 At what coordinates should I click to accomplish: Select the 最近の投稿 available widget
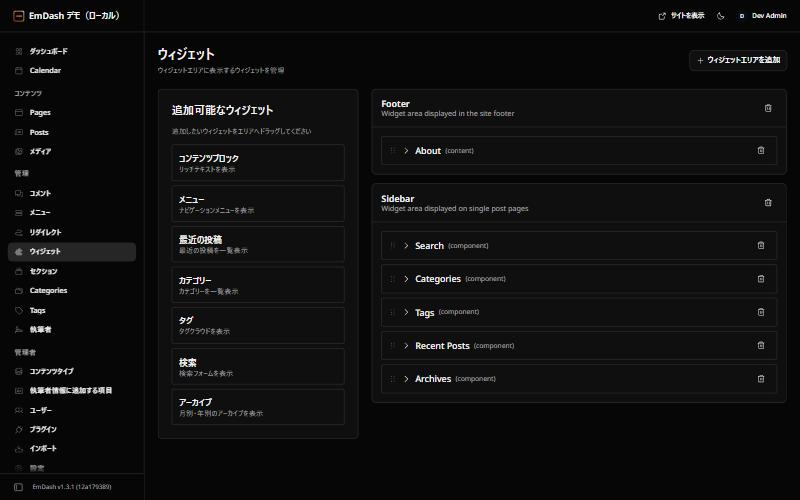tap(258, 244)
